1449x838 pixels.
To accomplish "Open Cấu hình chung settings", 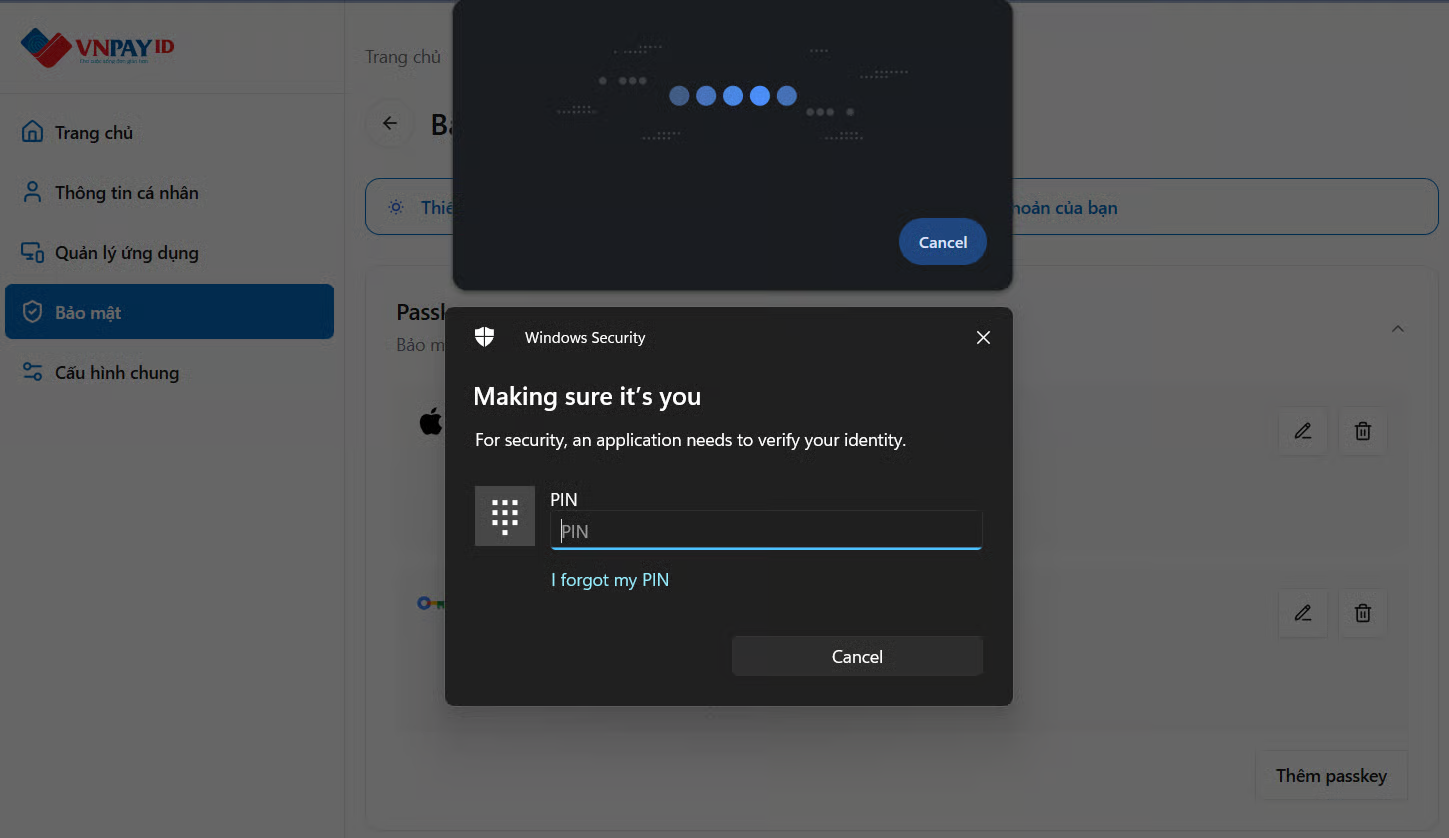I will (116, 373).
